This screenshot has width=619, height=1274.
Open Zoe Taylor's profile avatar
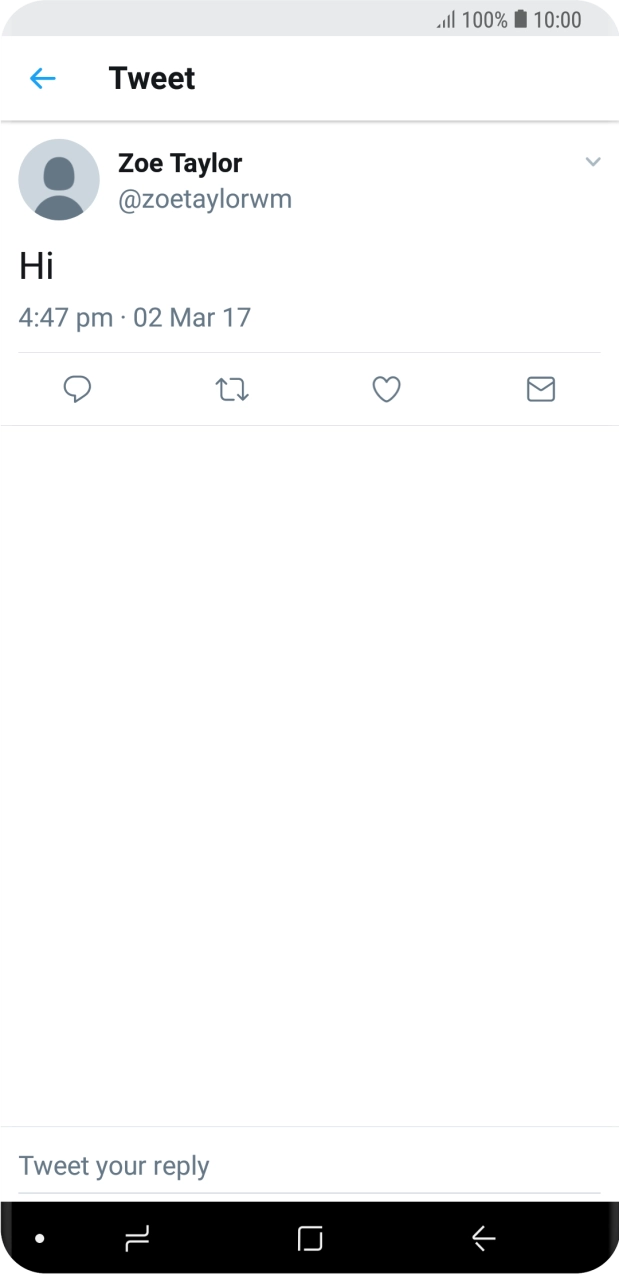(59, 180)
